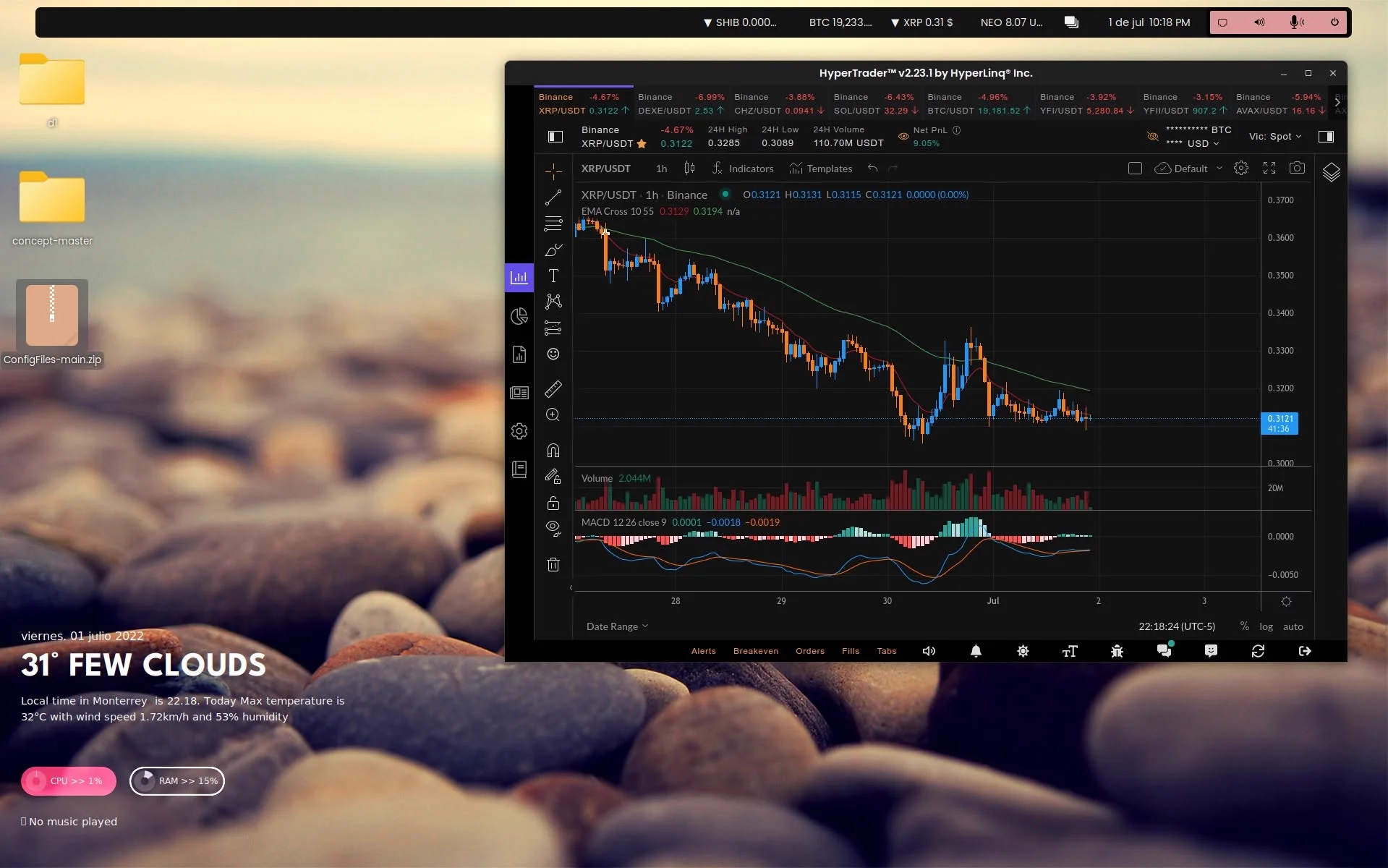Click the trash icon to remove drawings
Image resolution: width=1388 pixels, height=868 pixels.
pos(553,565)
